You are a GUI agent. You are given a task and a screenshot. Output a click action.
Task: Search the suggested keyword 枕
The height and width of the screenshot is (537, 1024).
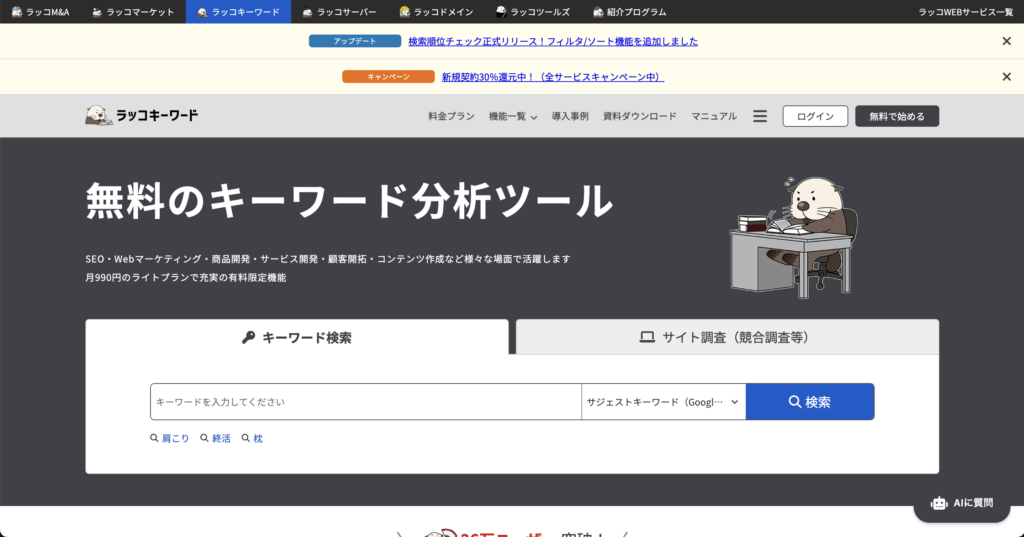(x=258, y=438)
